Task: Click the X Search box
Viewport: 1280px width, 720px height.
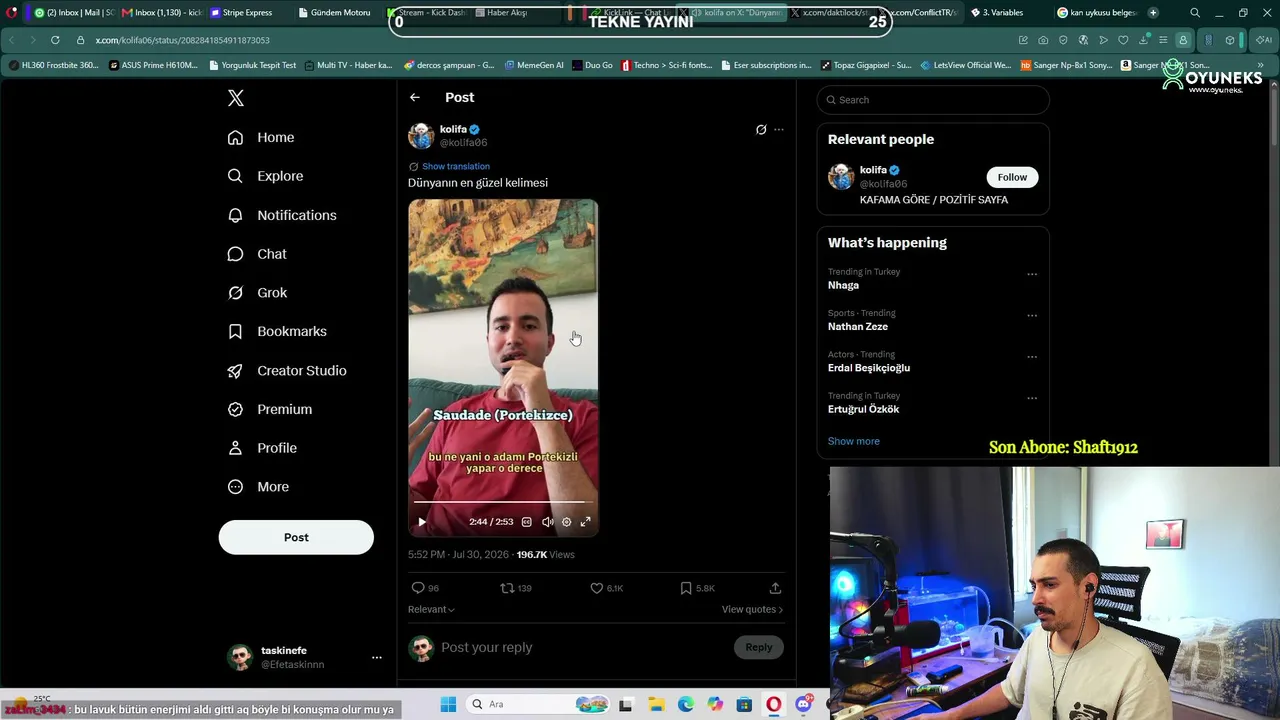Action: coord(933,100)
